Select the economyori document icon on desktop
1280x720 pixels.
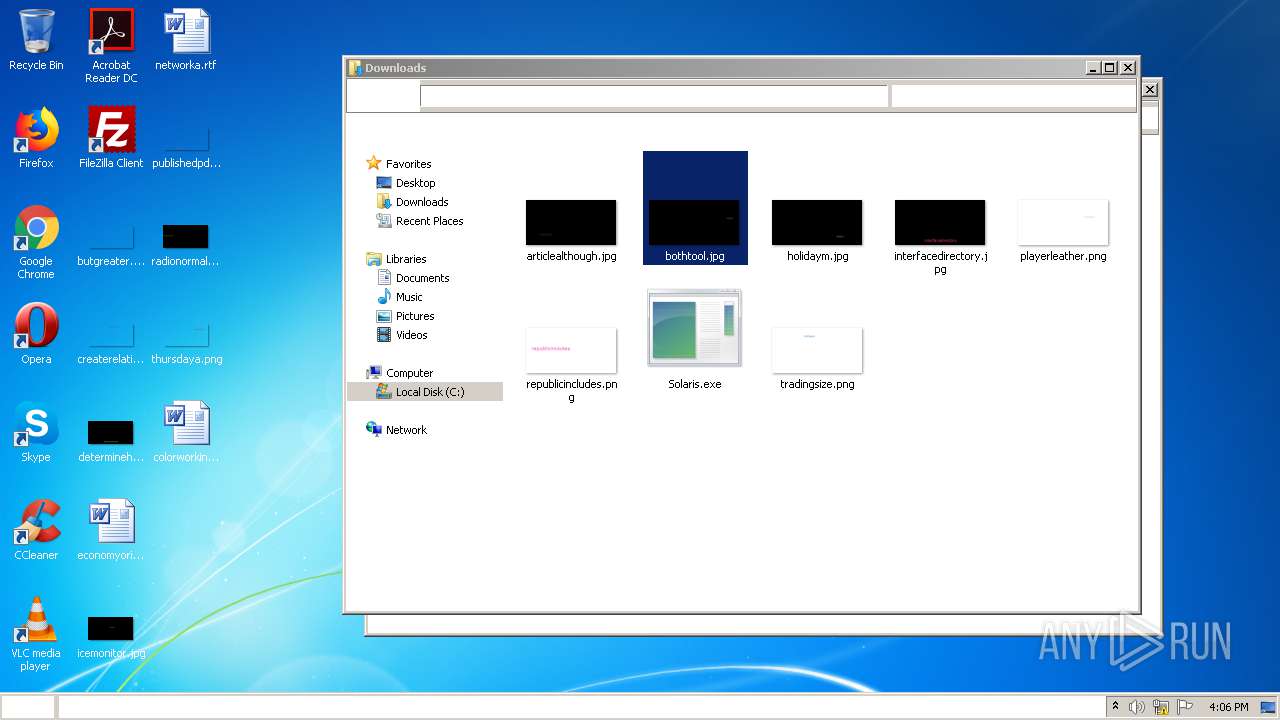(111, 530)
